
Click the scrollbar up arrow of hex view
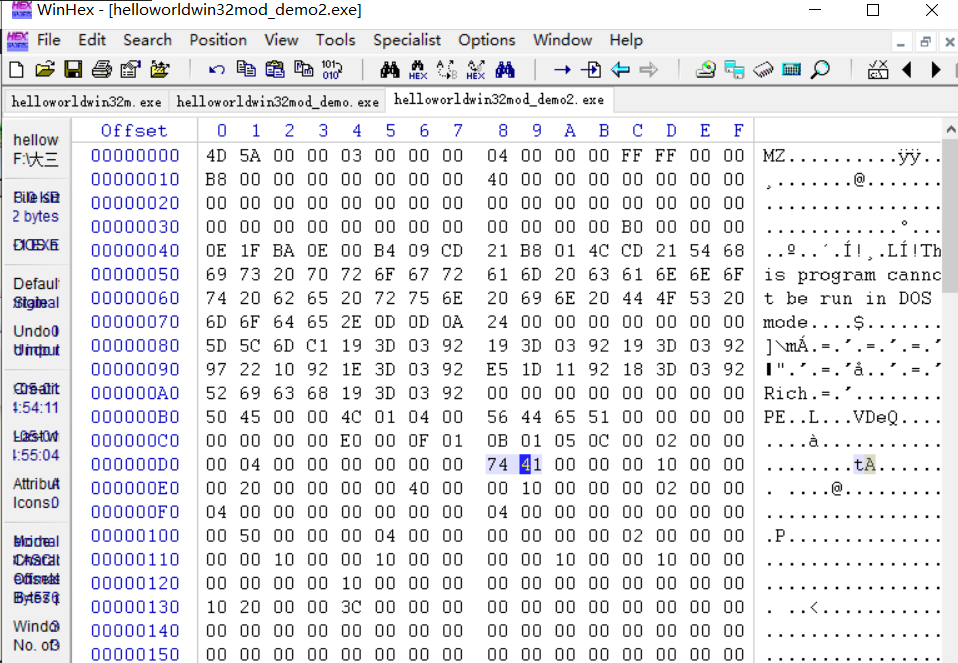click(x=951, y=130)
